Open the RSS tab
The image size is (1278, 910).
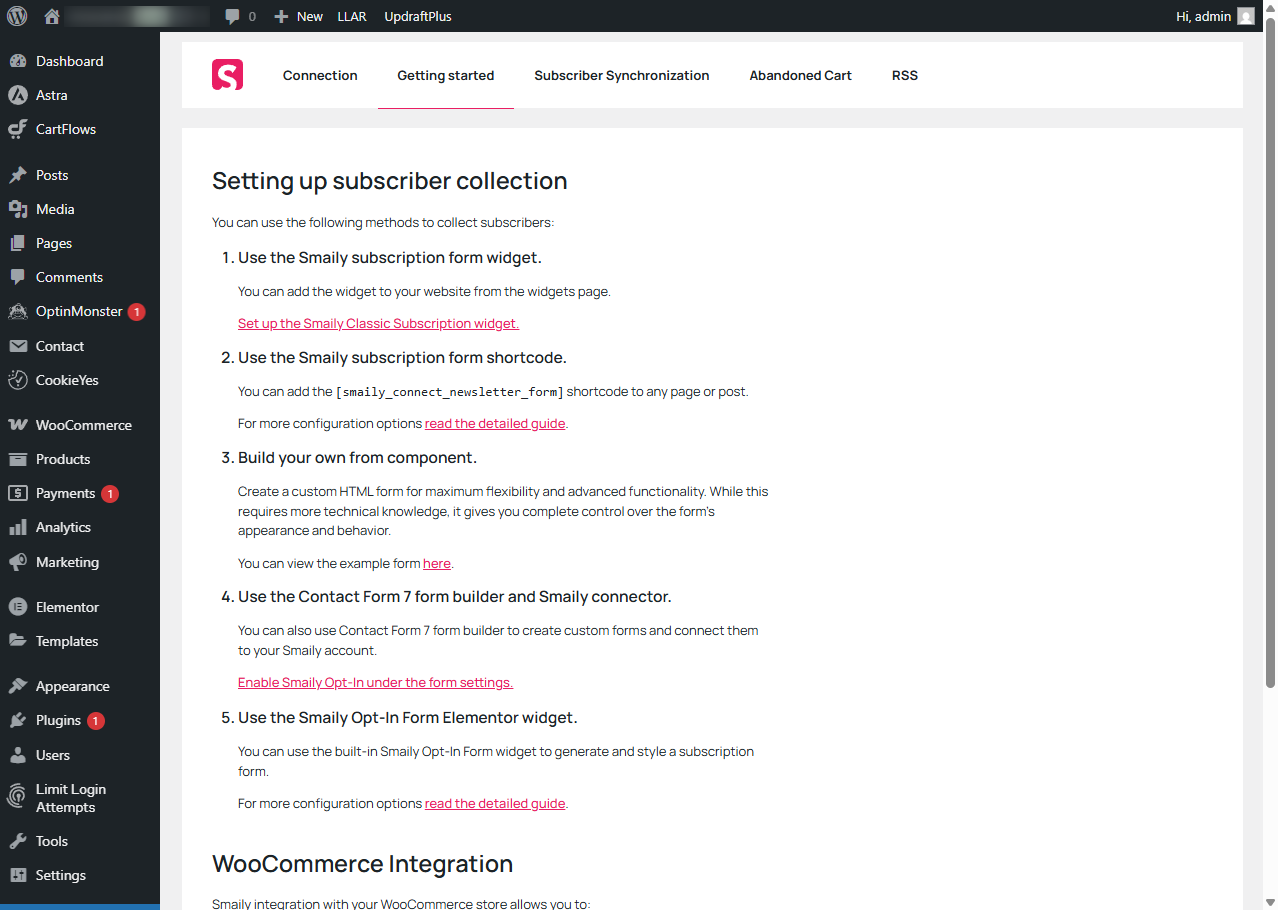coord(905,75)
